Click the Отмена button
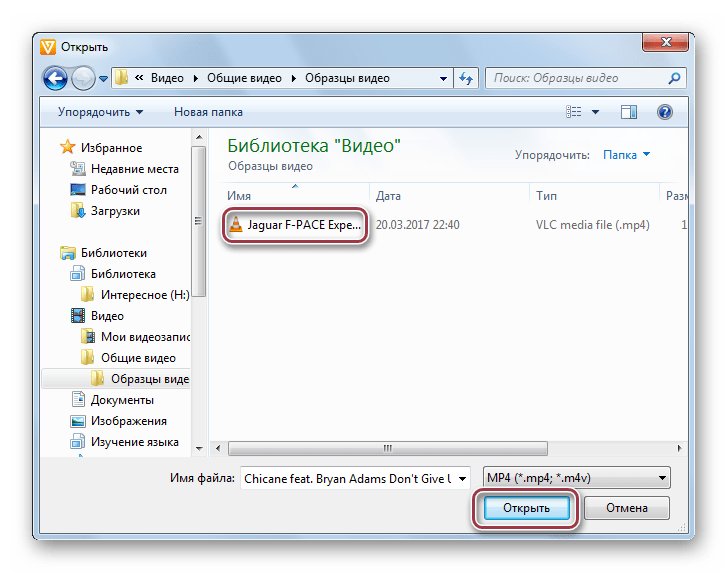The width and height of the screenshot is (728, 573). [x=626, y=508]
